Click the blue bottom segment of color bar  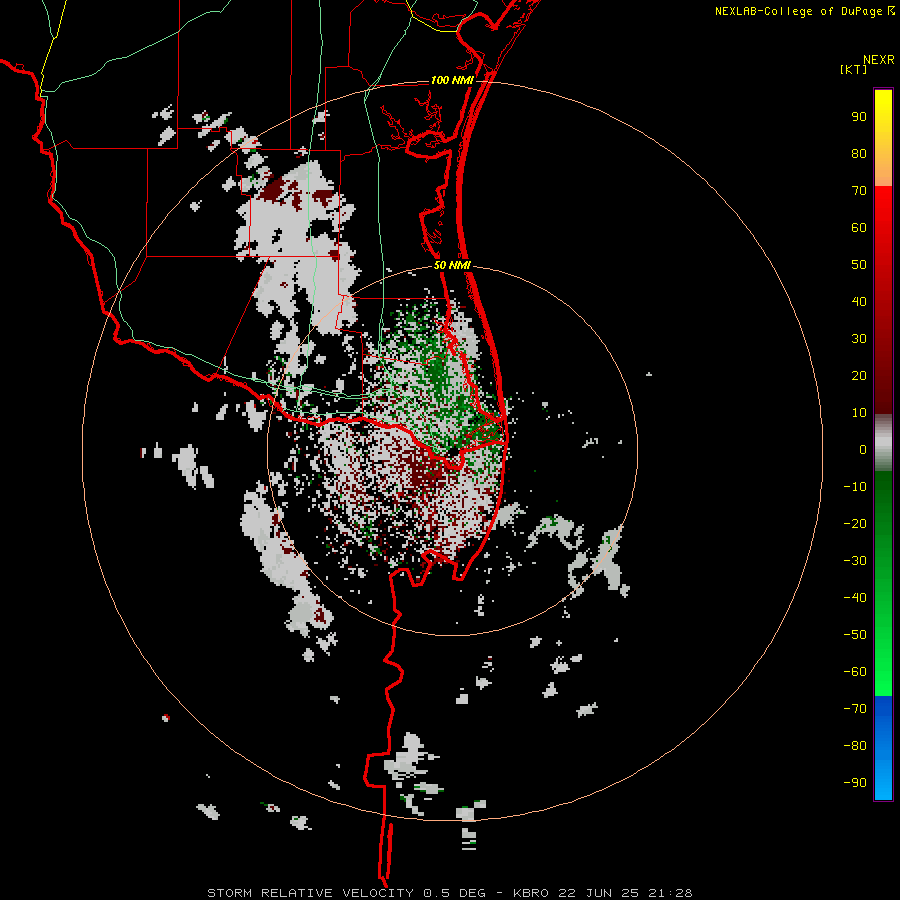point(883,747)
